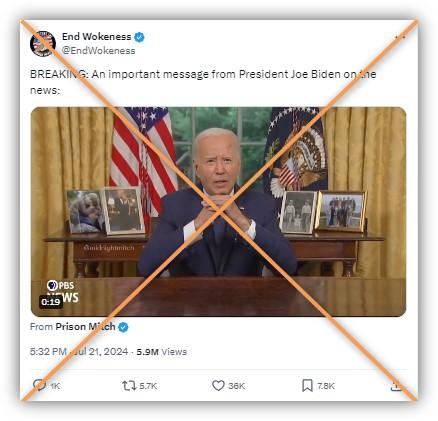Like the tweet with the heart icon
This screenshot has height=421, width=438.
click(x=218, y=386)
